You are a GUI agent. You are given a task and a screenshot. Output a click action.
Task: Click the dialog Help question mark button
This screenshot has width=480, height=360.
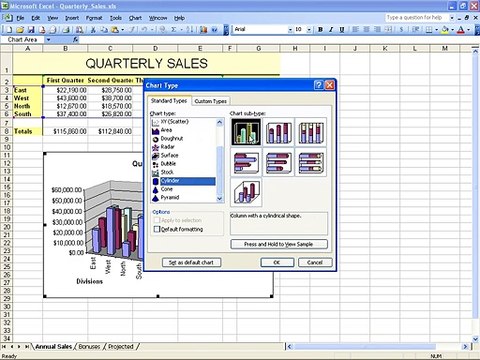pos(319,85)
